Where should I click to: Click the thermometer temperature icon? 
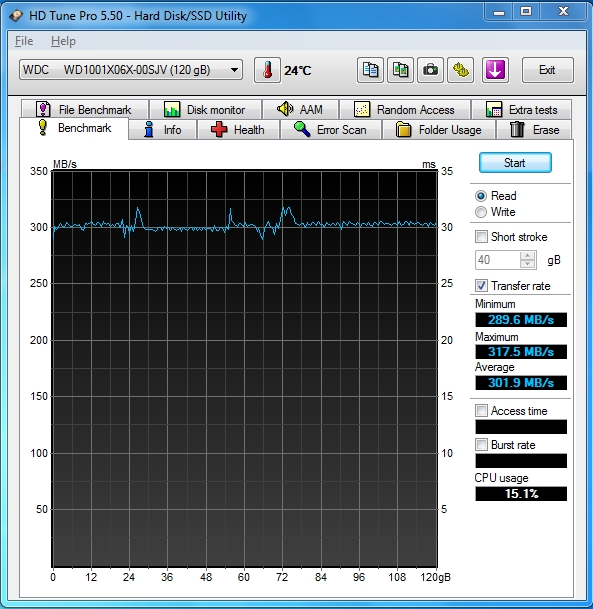pyautogui.click(x=267, y=70)
